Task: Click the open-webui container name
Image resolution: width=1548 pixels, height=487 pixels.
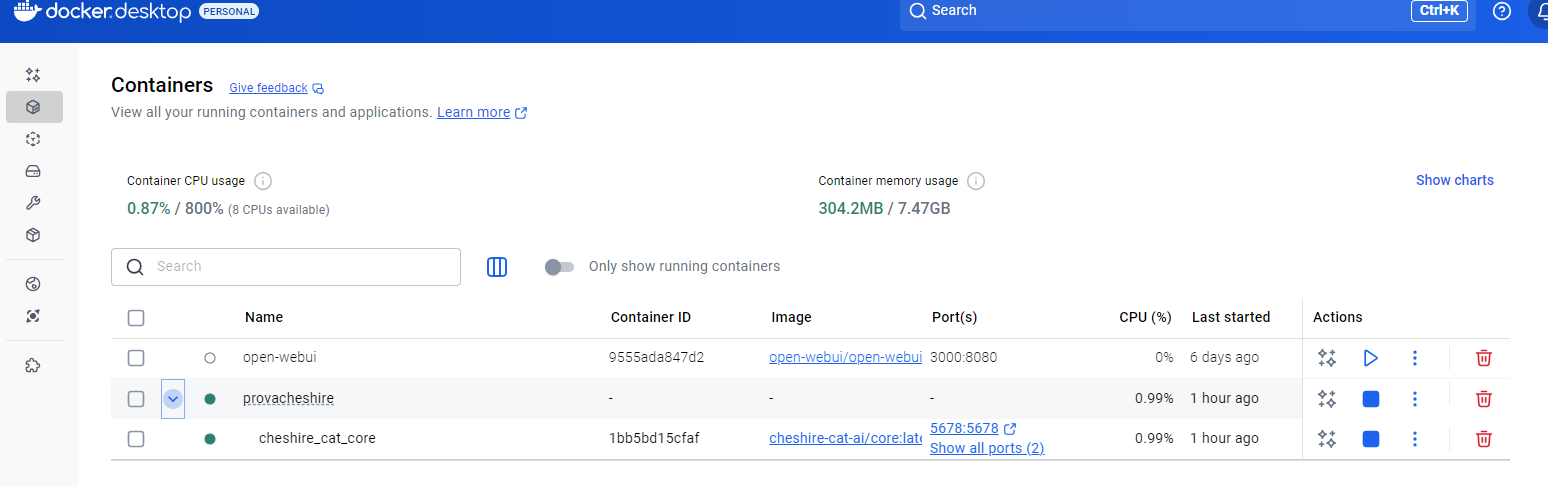Action: coord(279,357)
